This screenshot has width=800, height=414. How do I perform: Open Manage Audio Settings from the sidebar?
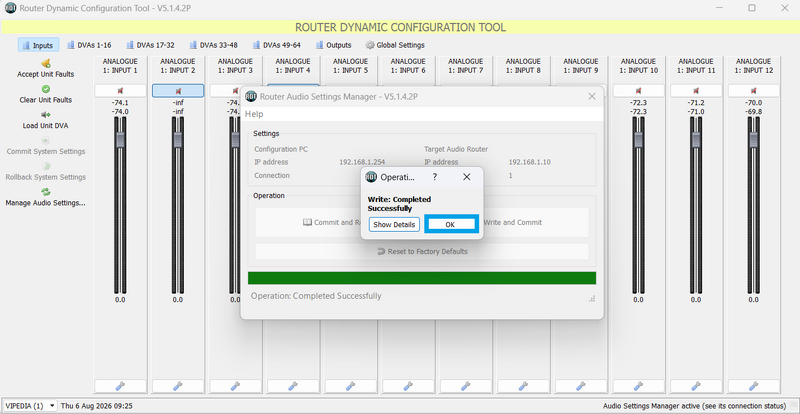click(45, 197)
